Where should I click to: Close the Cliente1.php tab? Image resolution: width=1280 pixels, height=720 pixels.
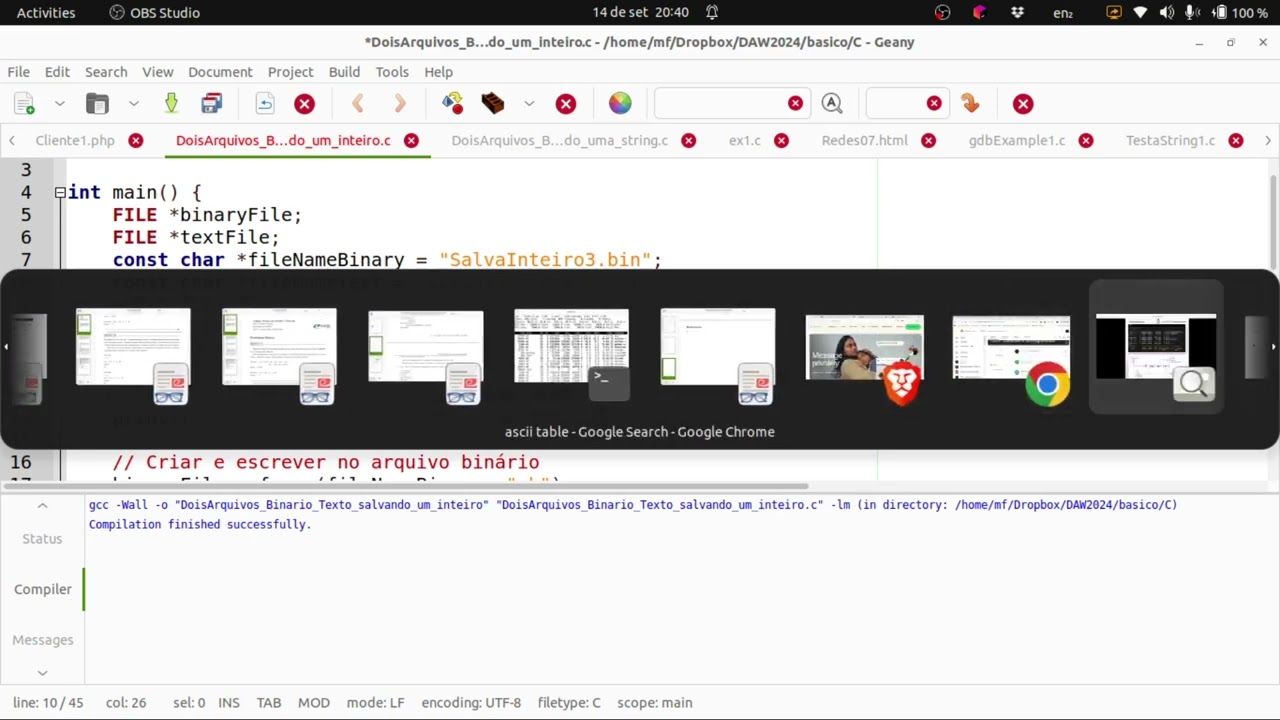tap(136, 140)
